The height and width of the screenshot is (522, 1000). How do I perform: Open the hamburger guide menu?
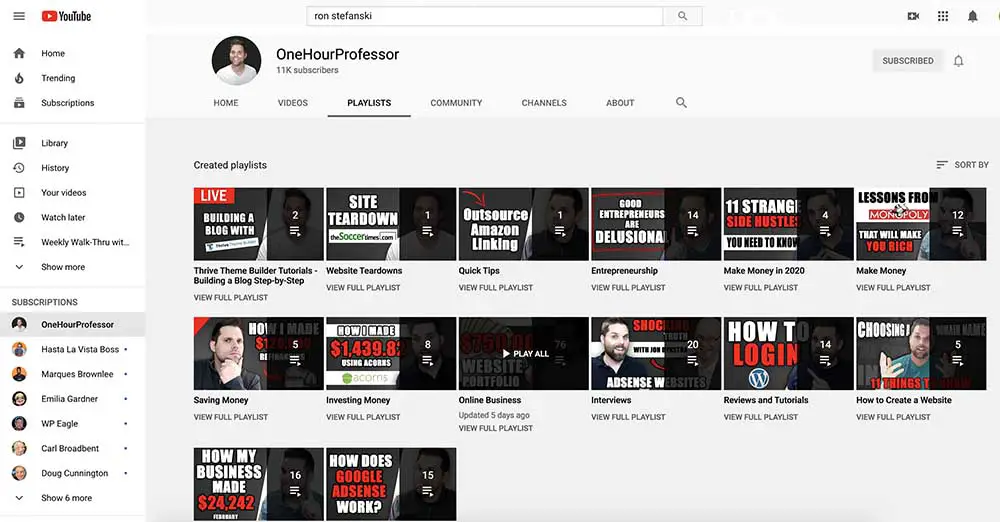coord(19,16)
